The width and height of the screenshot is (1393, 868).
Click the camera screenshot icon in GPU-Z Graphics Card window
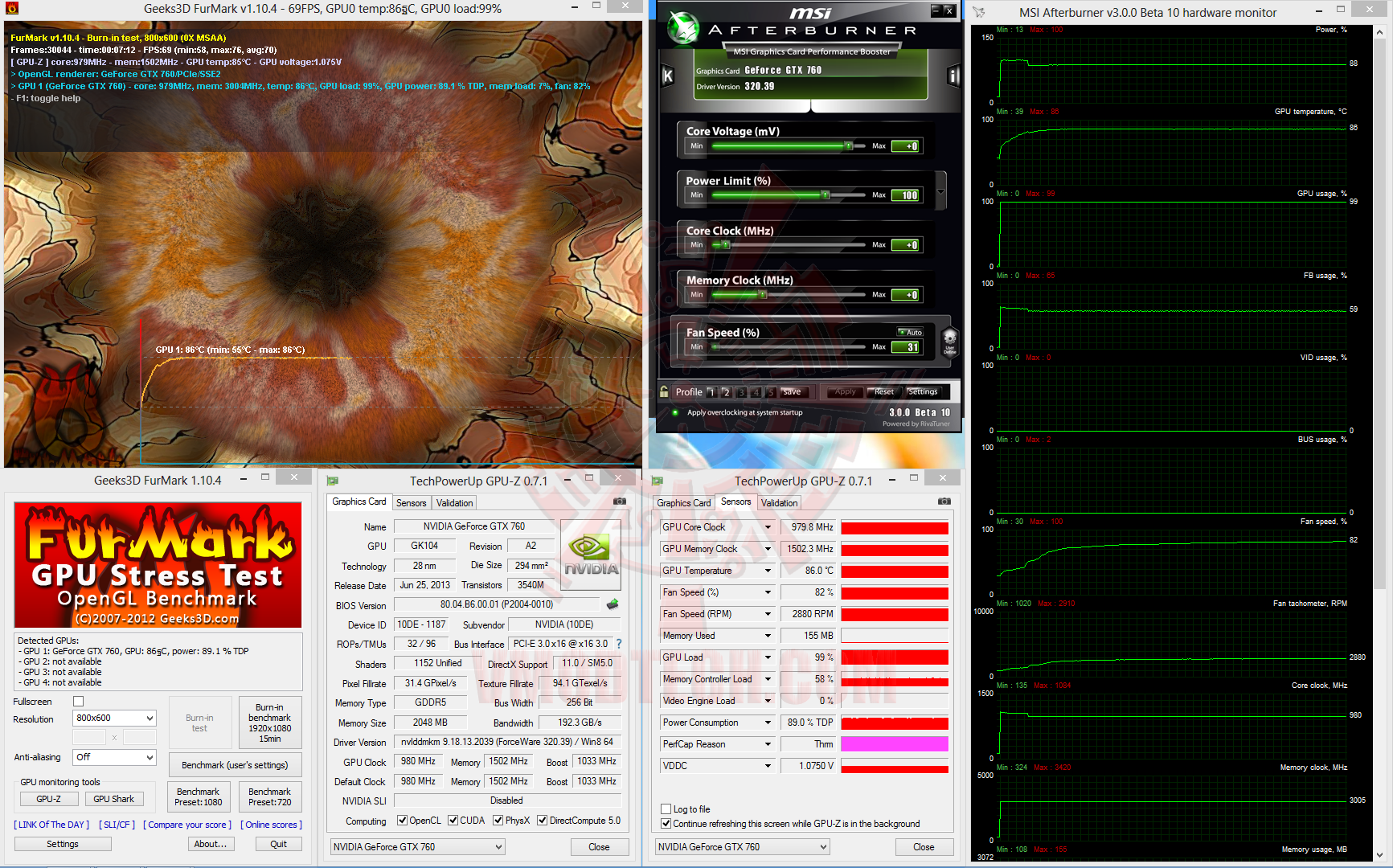coord(620,502)
